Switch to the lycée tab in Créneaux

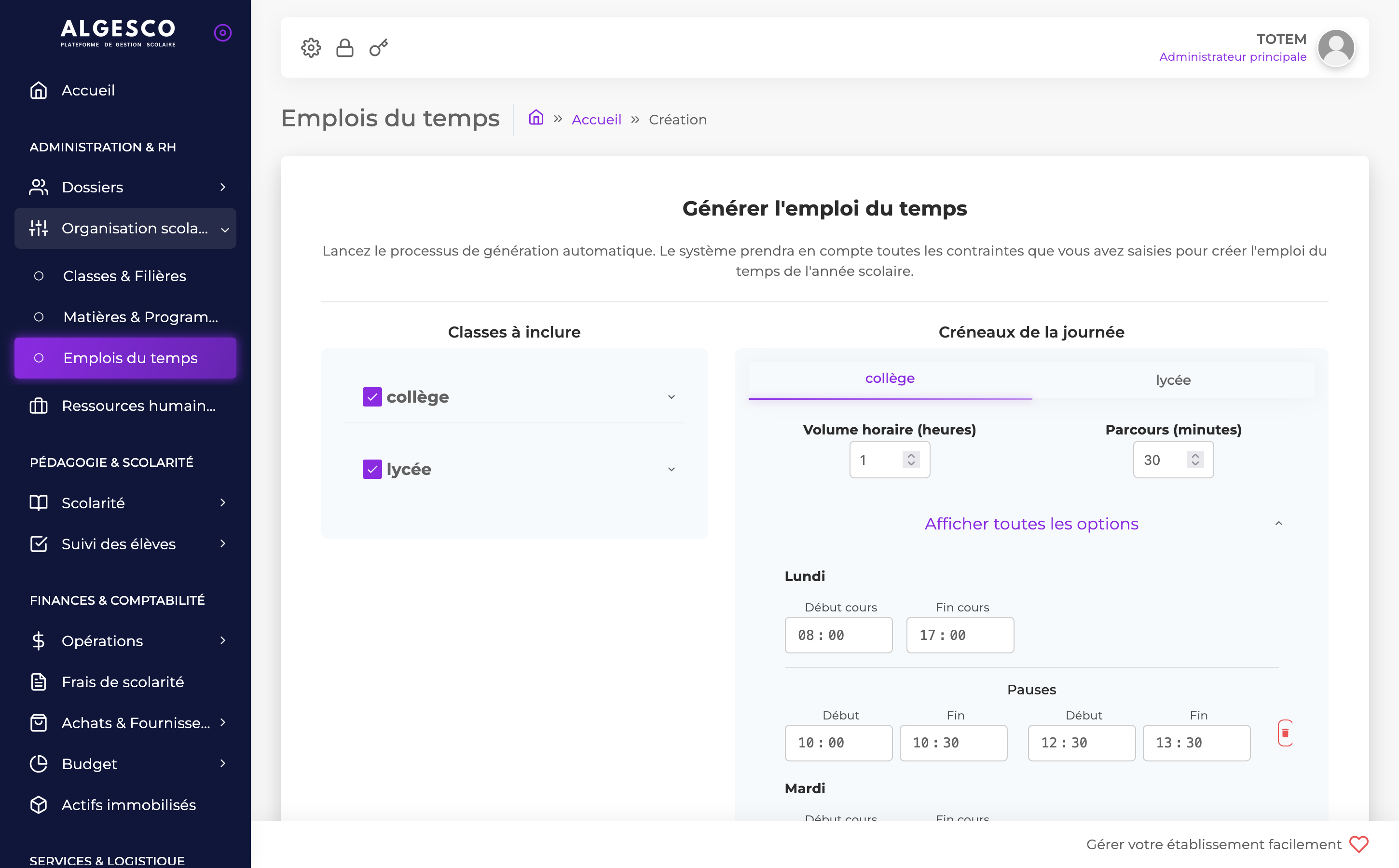(x=1173, y=380)
